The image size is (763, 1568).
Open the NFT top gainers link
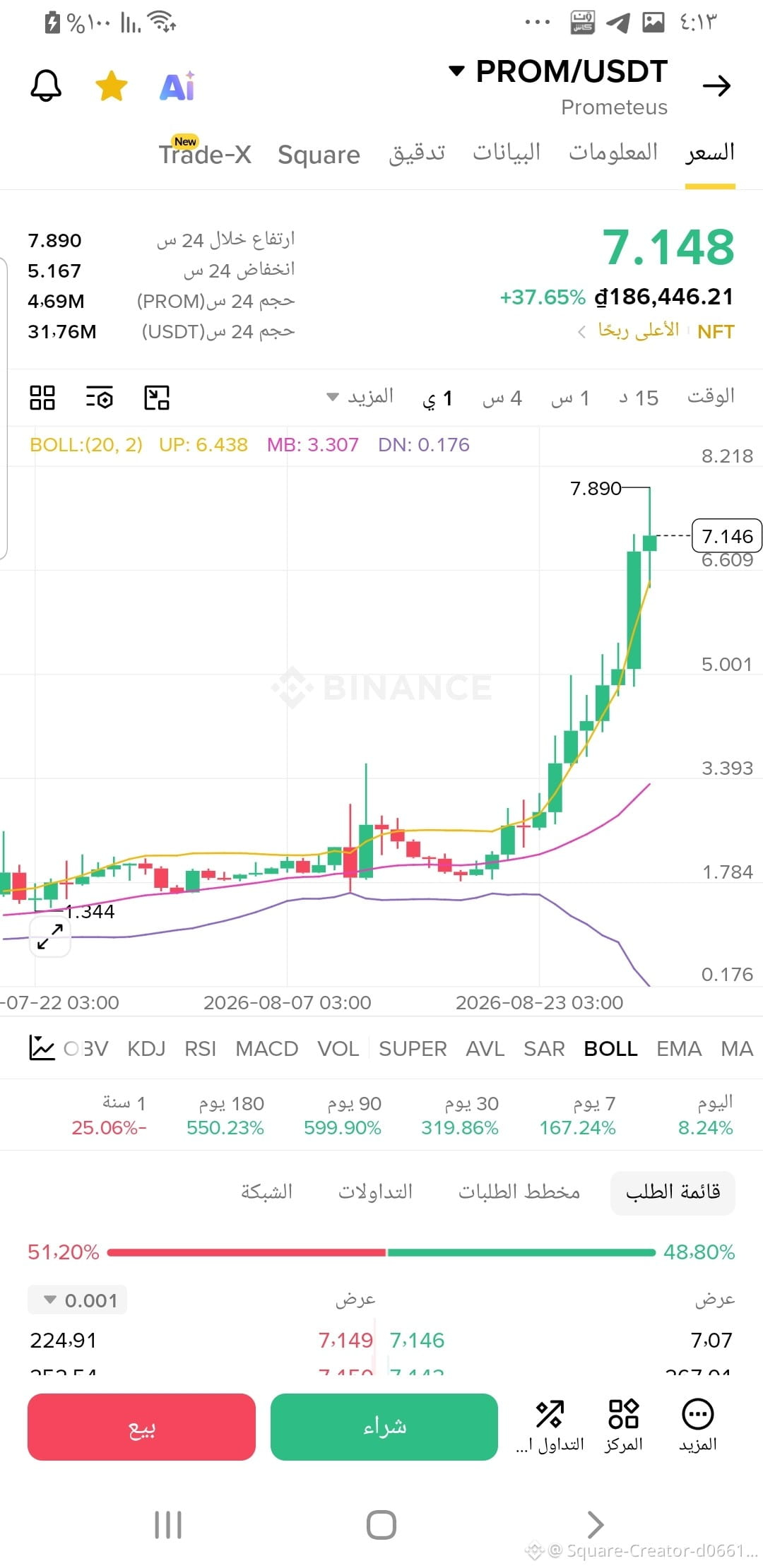click(656, 331)
